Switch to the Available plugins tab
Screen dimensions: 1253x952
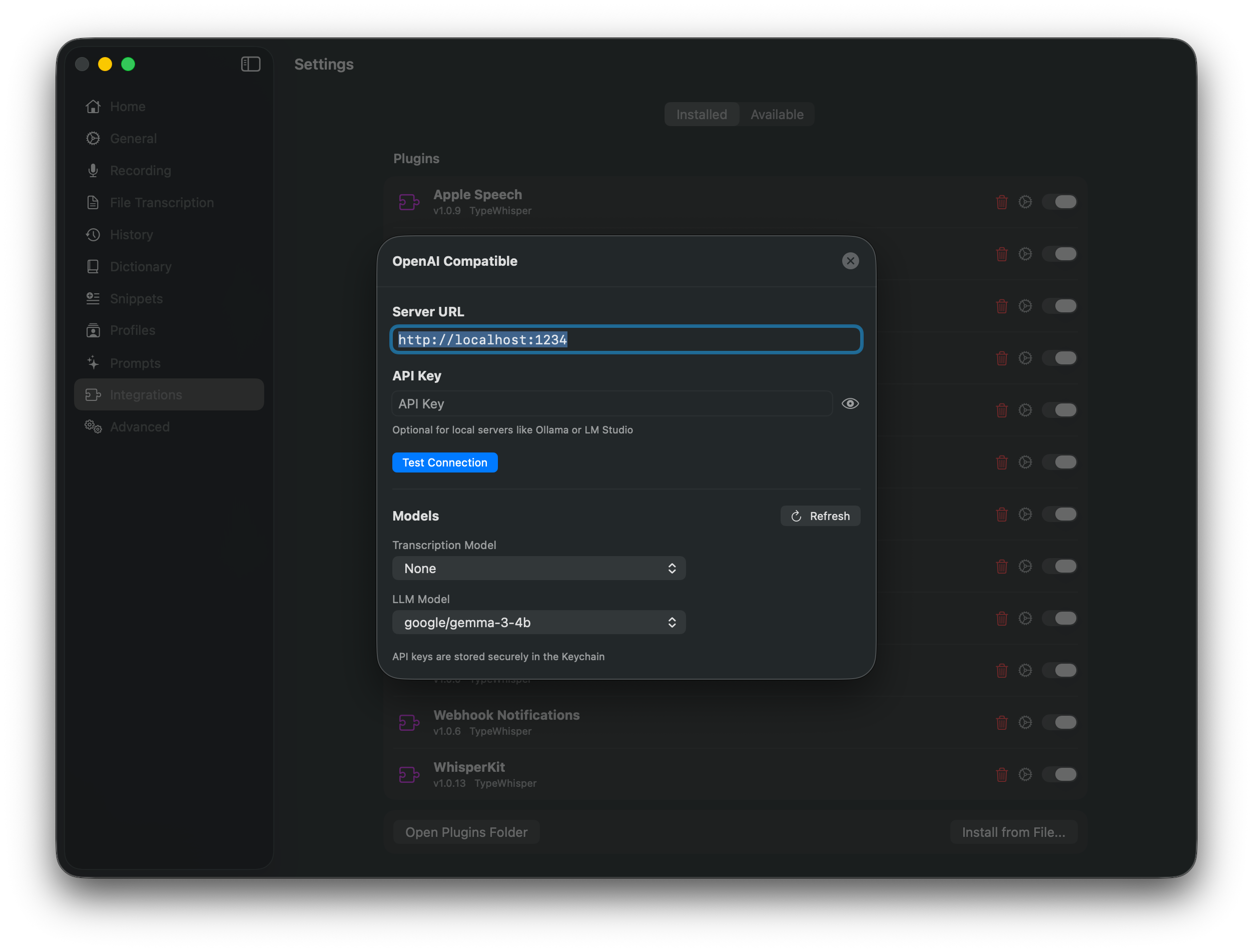coord(777,114)
